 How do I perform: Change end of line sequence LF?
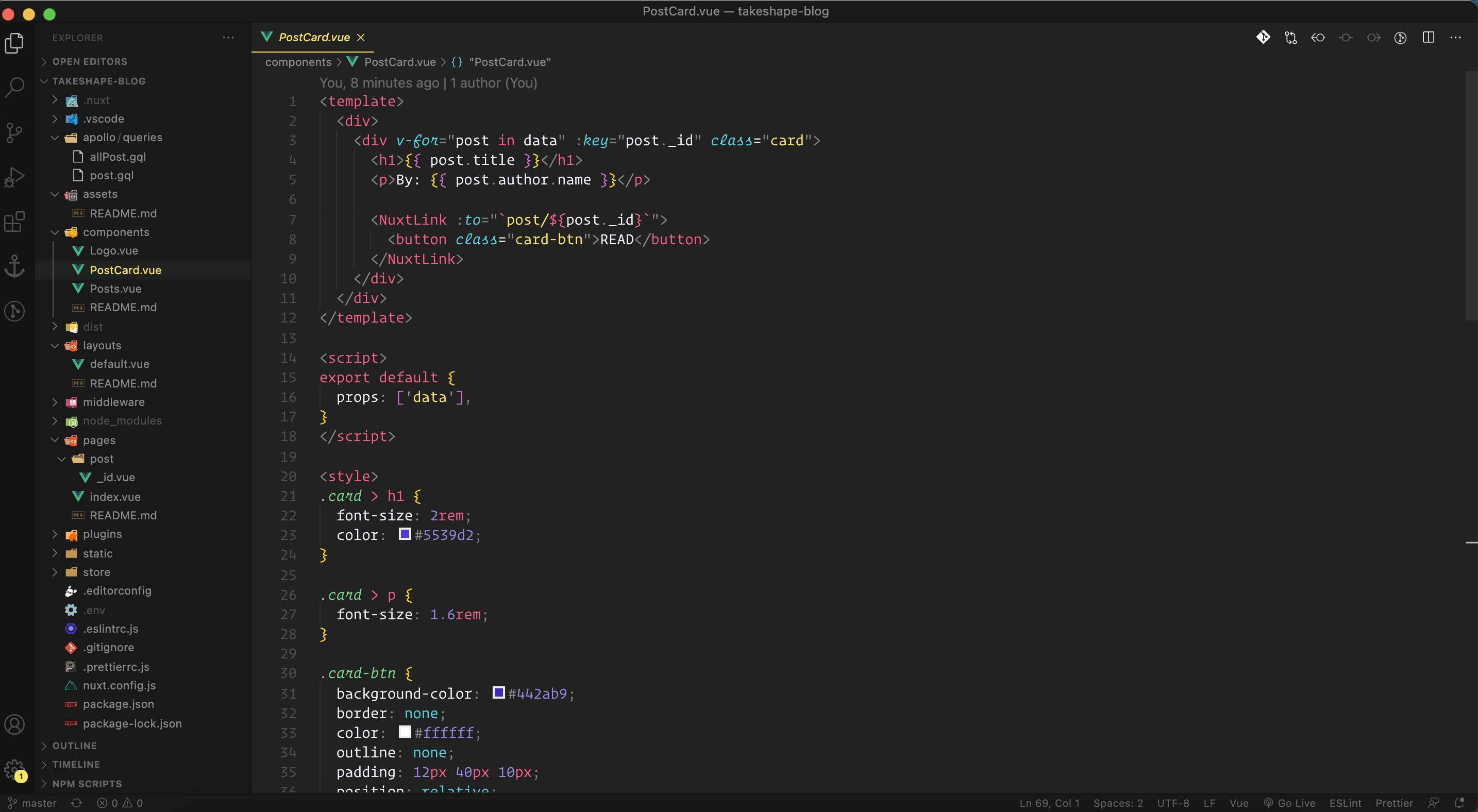tap(1210, 803)
